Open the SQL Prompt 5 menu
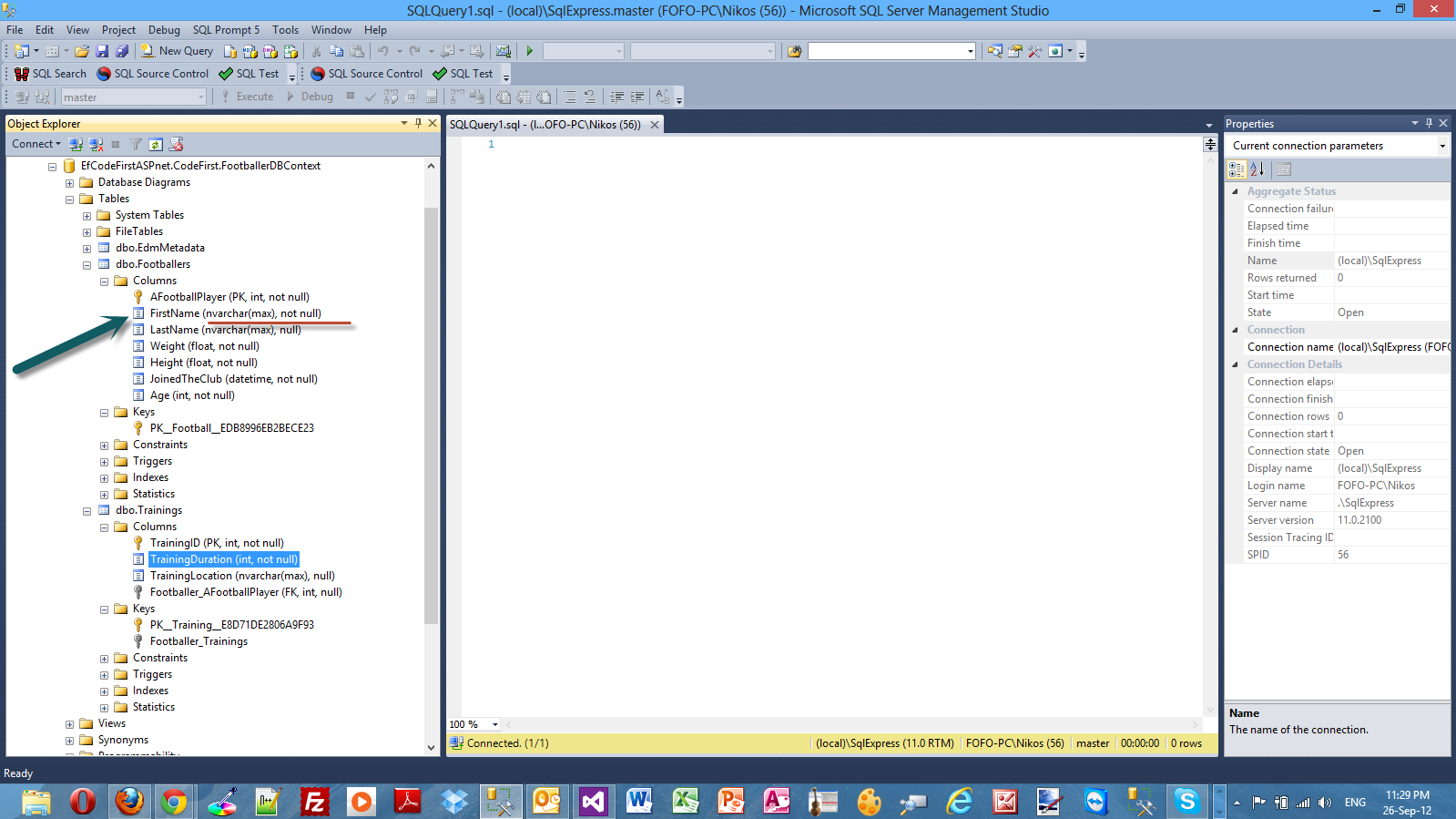 pyautogui.click(x=226, y=30)
